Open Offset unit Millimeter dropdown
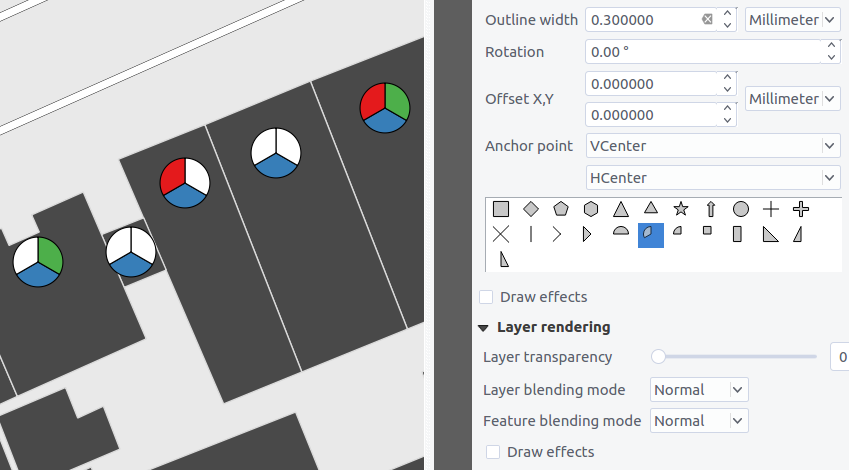Screen dimensions: 849x470 [792, 99]
